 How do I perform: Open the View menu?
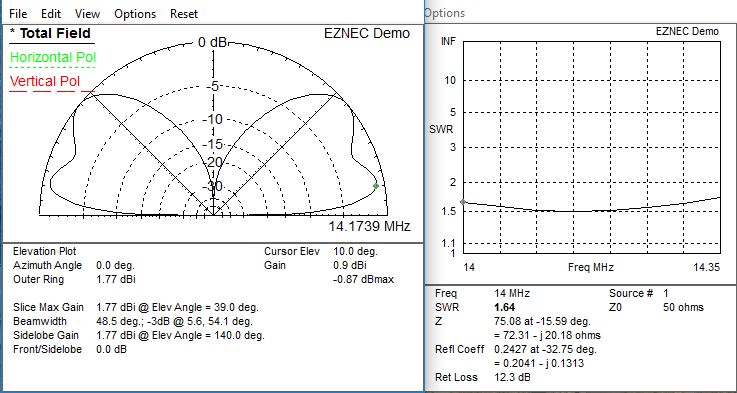point(87,14)
